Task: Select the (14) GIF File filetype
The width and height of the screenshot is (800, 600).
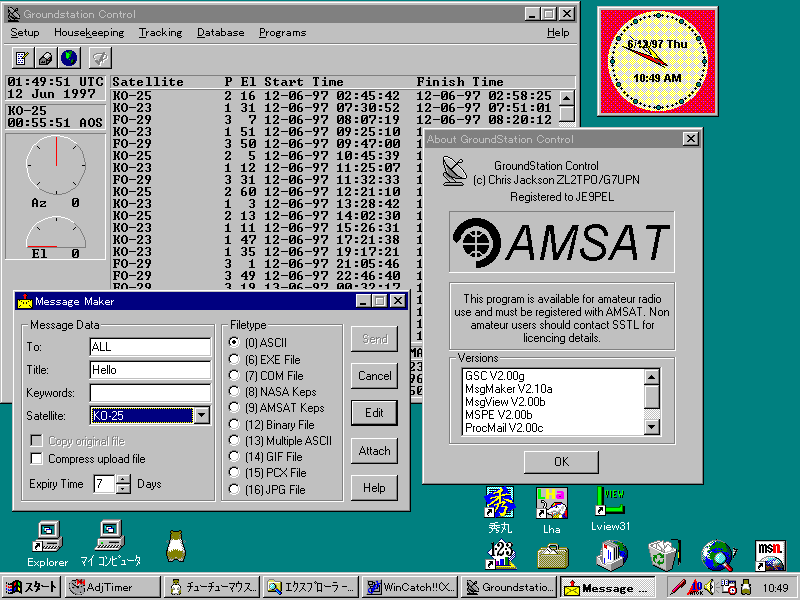Action: [x=235, y=456]
